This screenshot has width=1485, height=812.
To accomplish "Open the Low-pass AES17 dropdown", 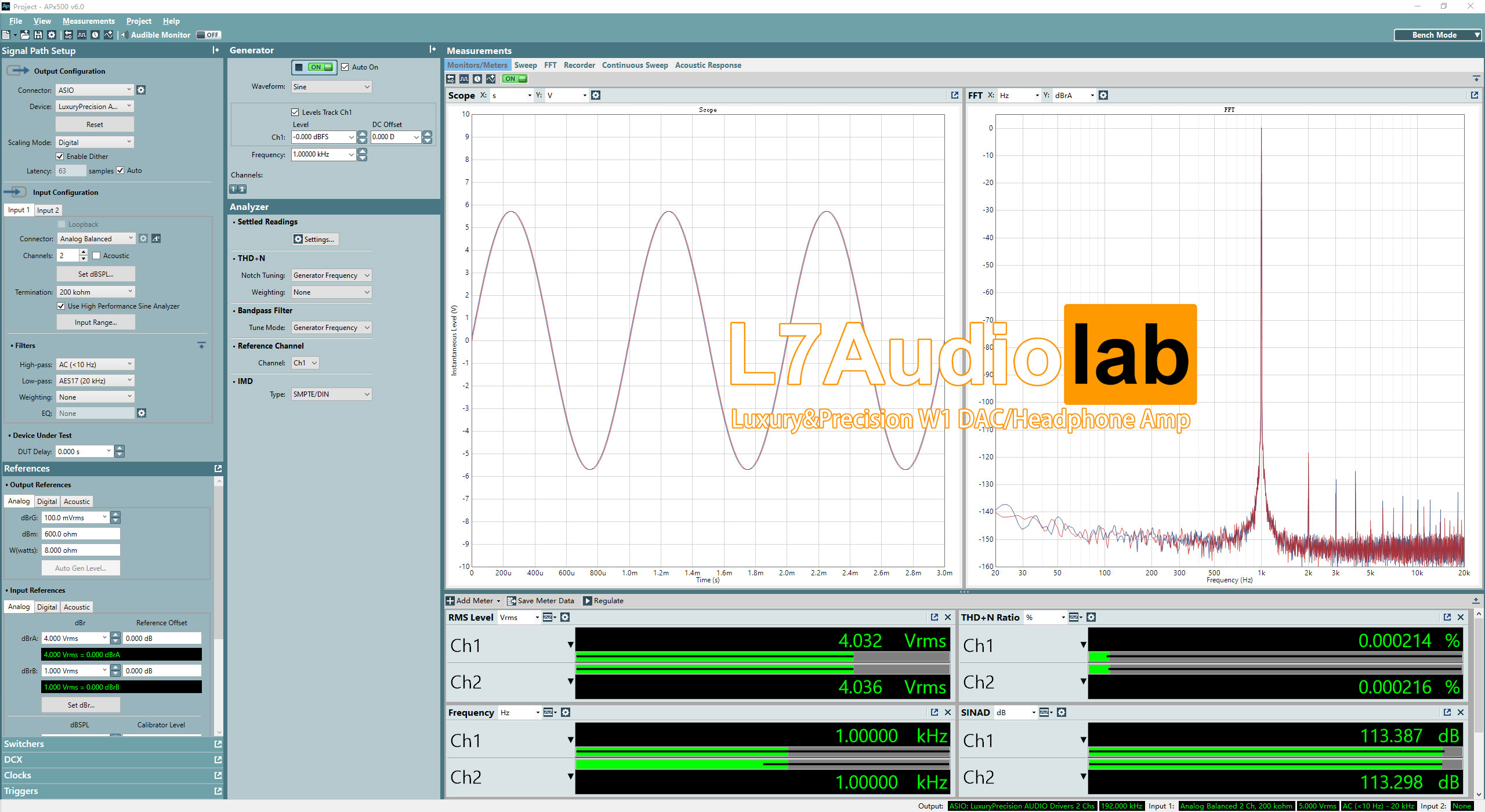I will click(x=95, y=380).
